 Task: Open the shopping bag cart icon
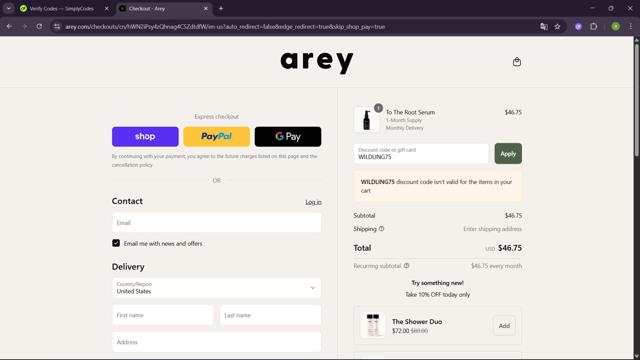pos(517,62)
